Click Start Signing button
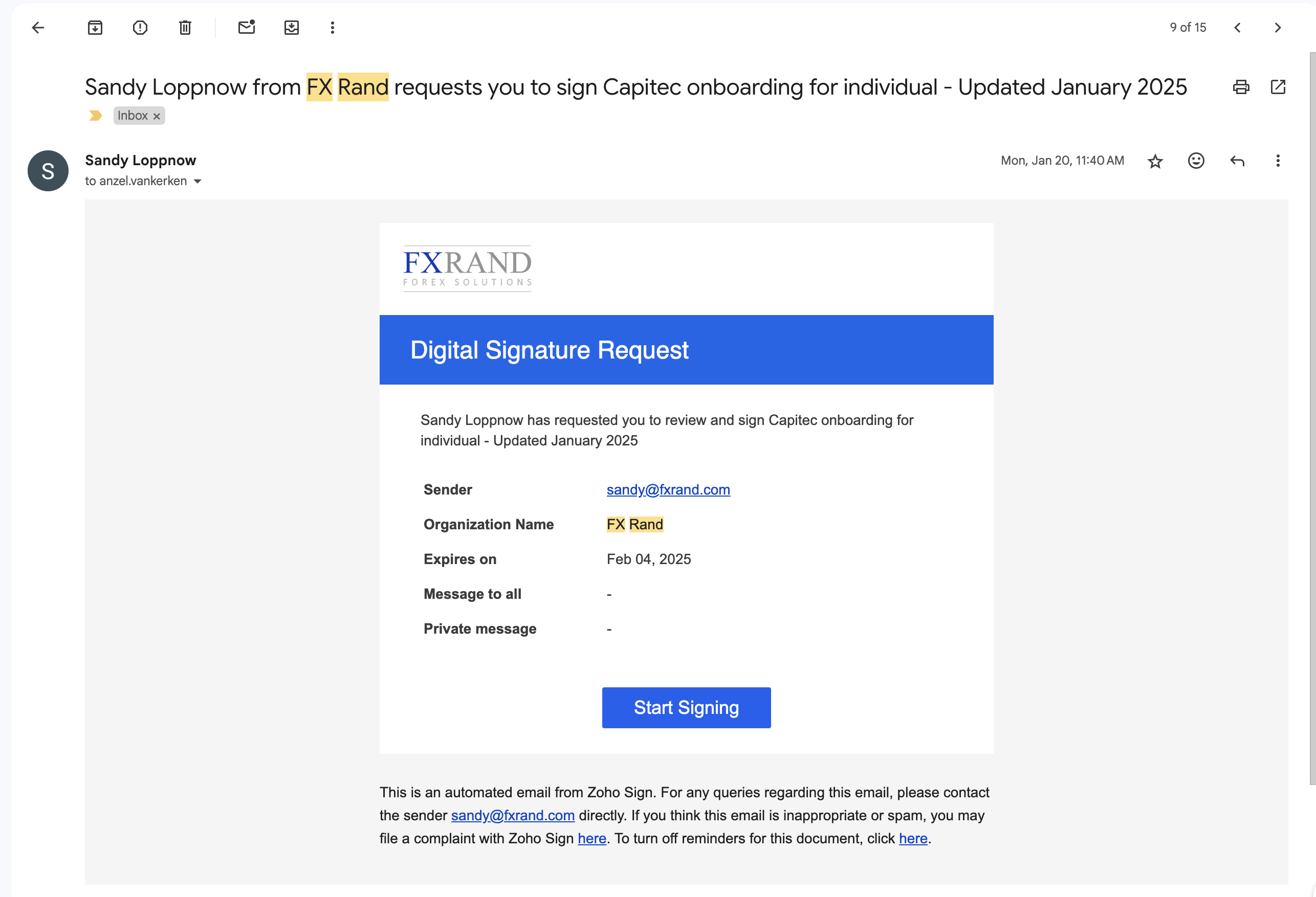The width and height of the screenshot is (1316, 897). [686, 707]
